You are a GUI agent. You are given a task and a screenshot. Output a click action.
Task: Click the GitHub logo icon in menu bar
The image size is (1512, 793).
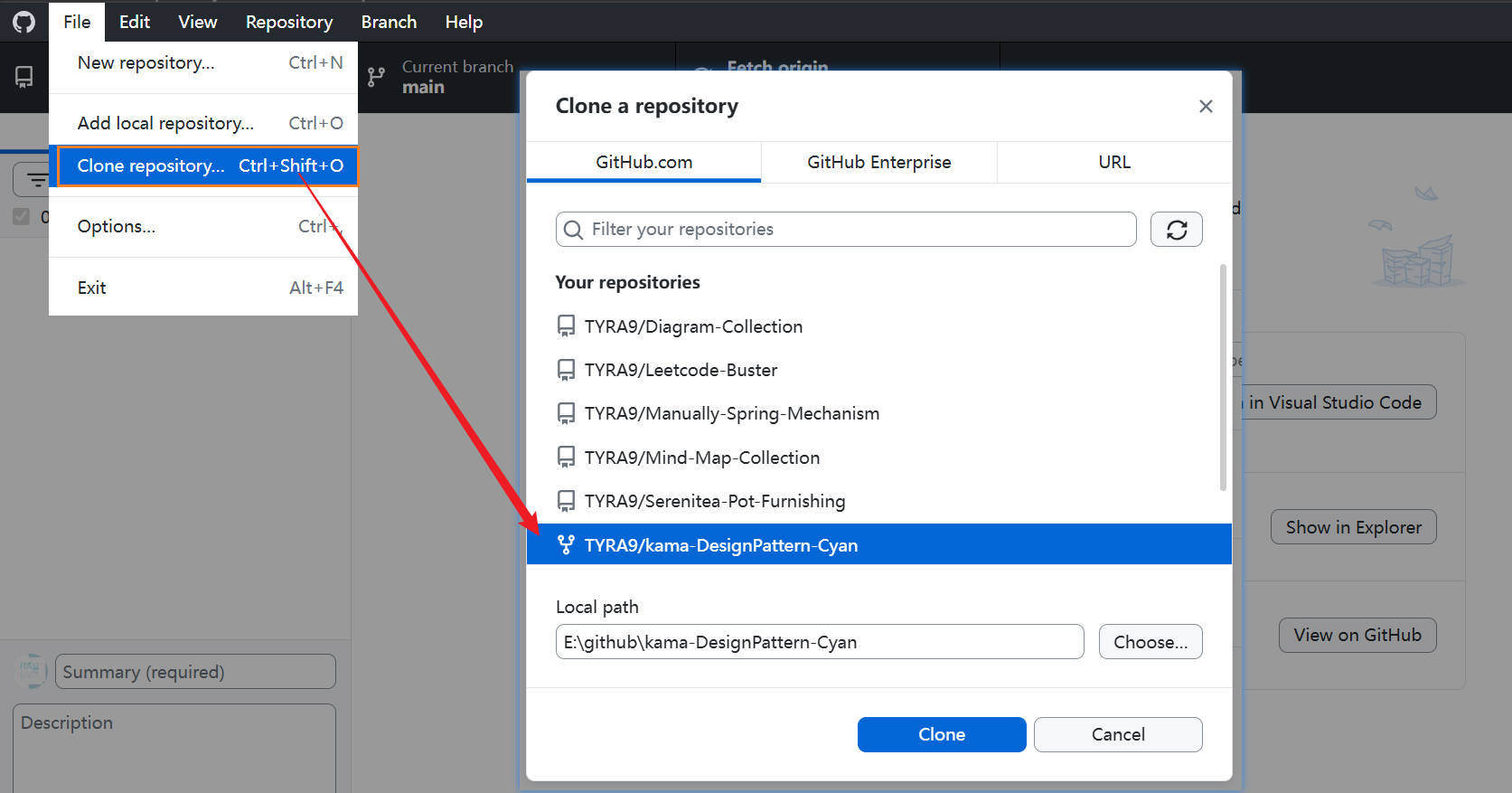[x=24, y=22]
